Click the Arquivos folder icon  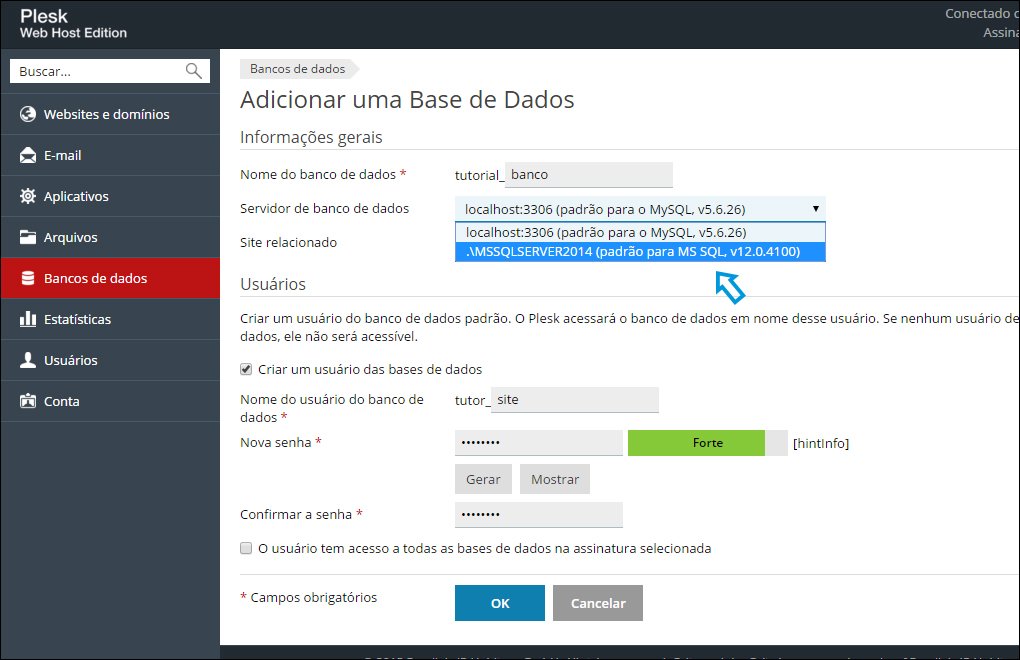(28, 237)
